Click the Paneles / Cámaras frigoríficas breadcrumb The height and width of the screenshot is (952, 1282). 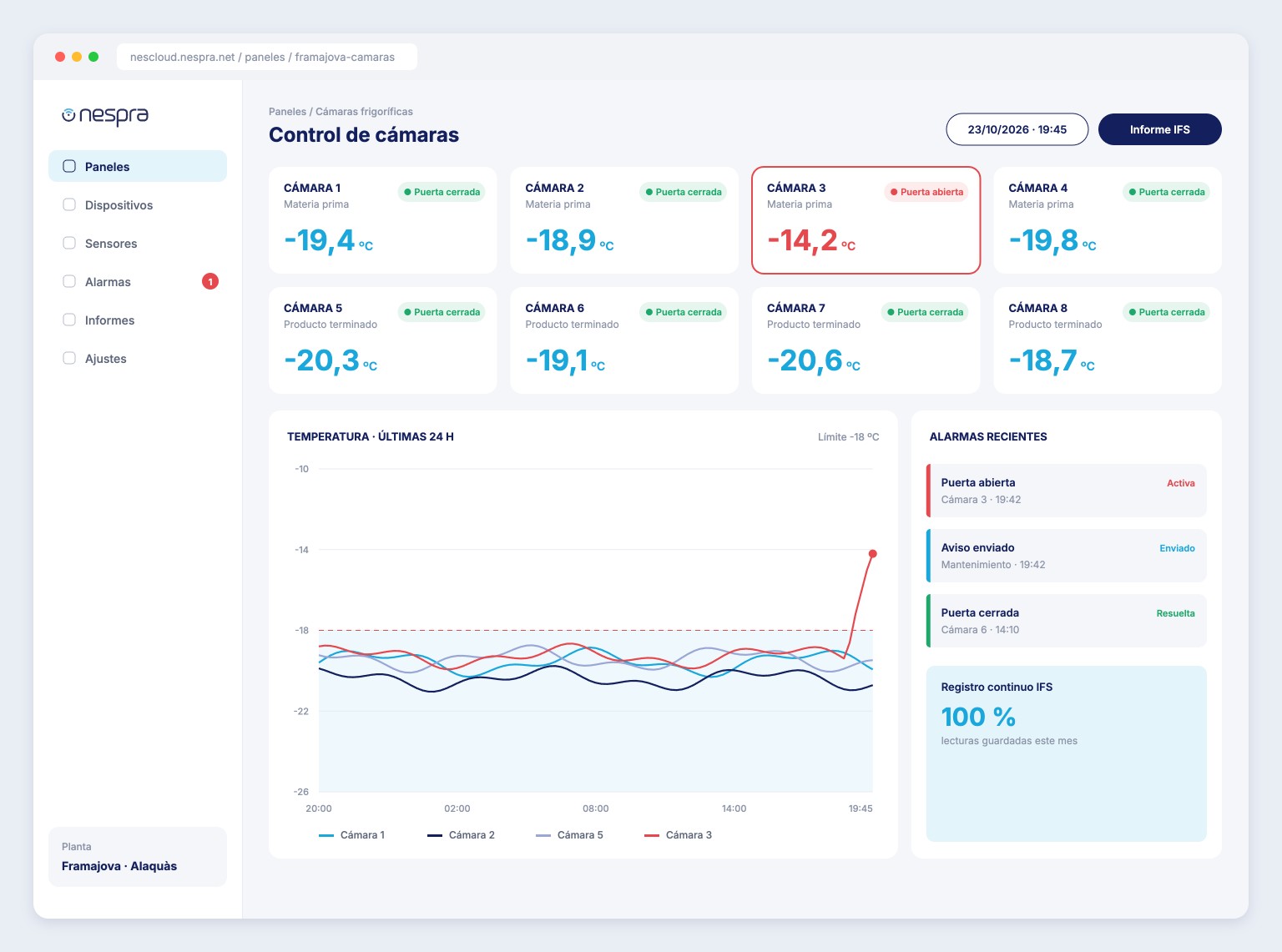click(x=341, y=112)
